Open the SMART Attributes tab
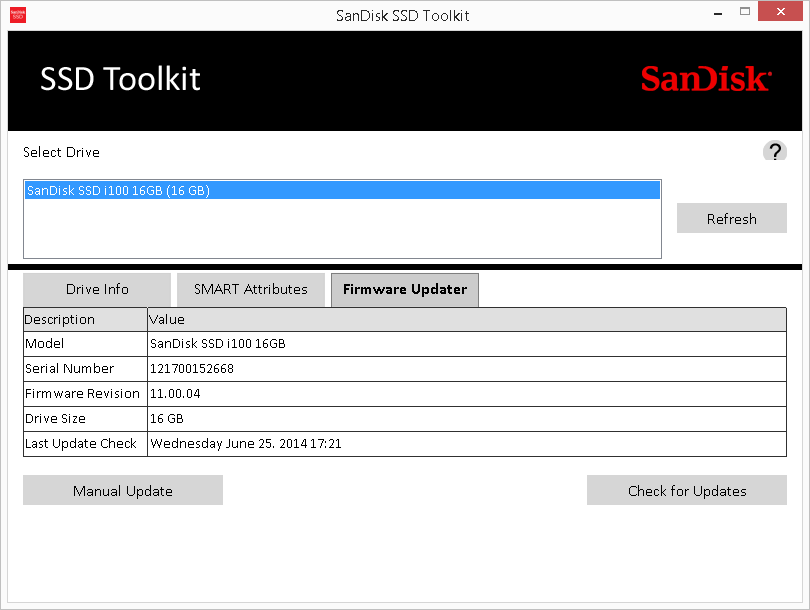 (x=251, y=289)
